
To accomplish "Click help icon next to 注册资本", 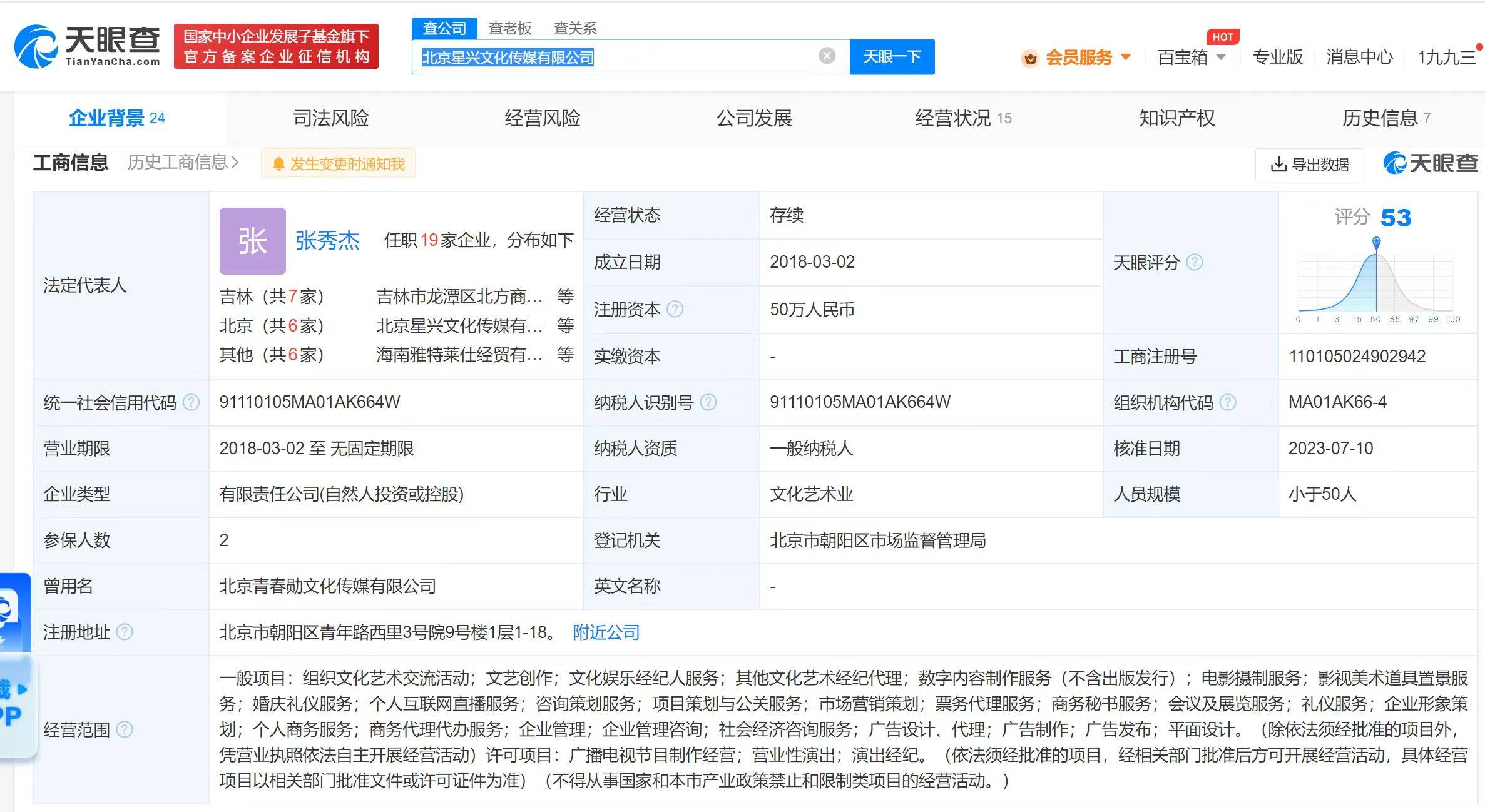I will pyautogui.click(x=675, y=309).
